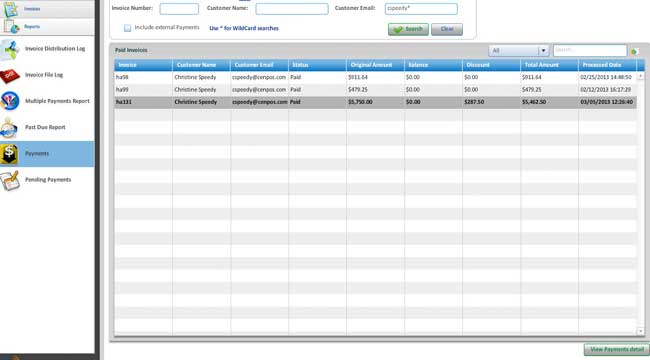Click the Invoice File Log icon
Viewport: 650px width, 360px height.
(9, 76)
